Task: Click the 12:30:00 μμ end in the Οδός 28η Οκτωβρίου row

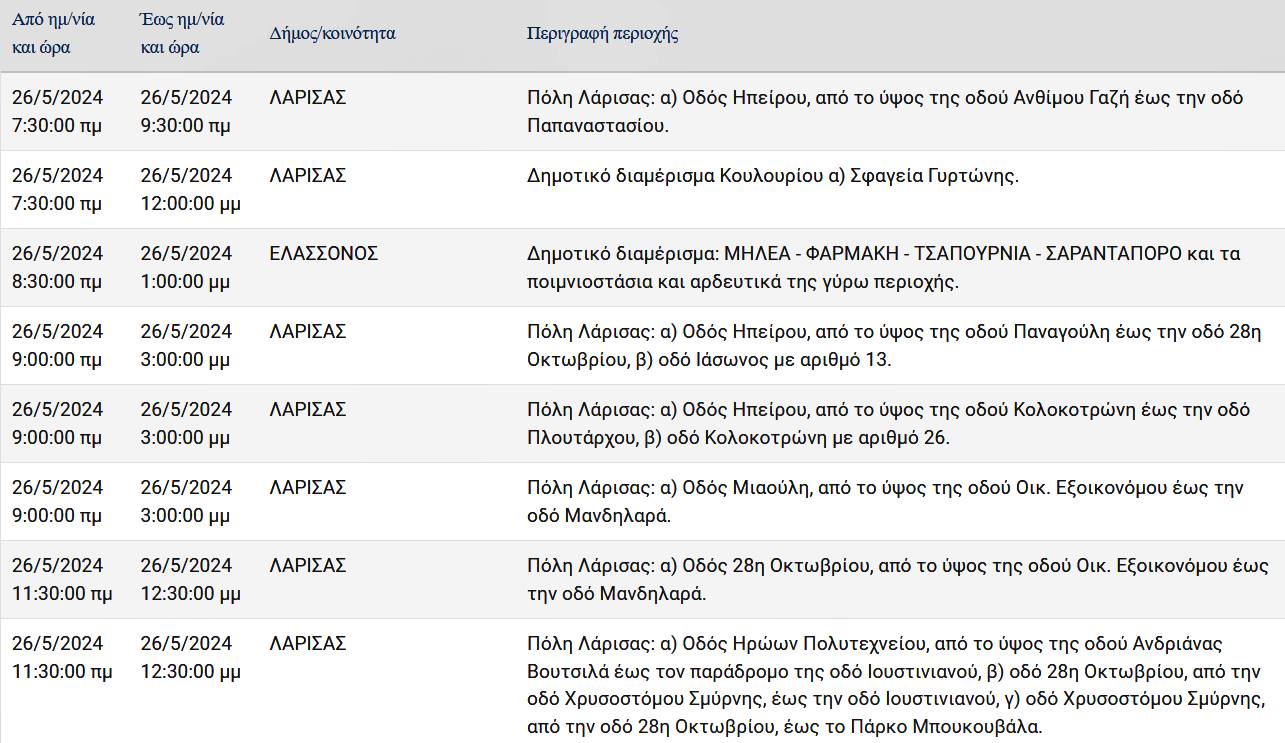Action: pos(191,579)
